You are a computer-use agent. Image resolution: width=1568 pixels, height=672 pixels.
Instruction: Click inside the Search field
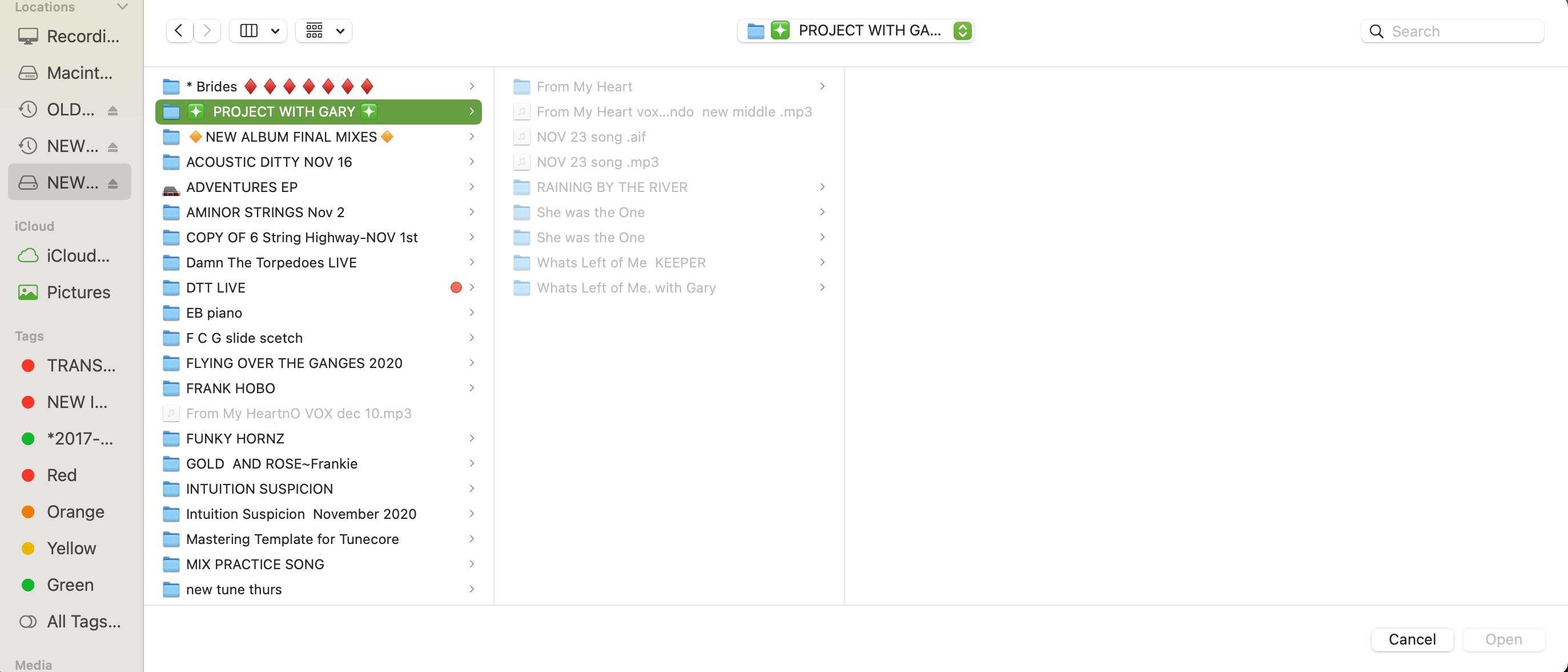pos(1461,31)
